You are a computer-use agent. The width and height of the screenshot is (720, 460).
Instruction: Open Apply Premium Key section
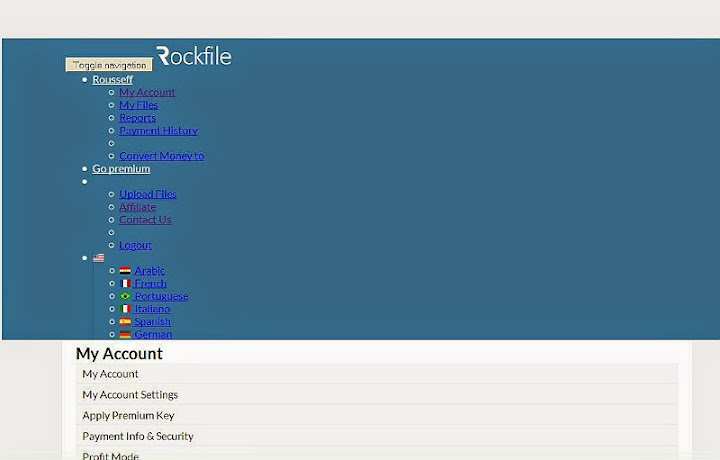pyautogui.click(x=128, y=415)
